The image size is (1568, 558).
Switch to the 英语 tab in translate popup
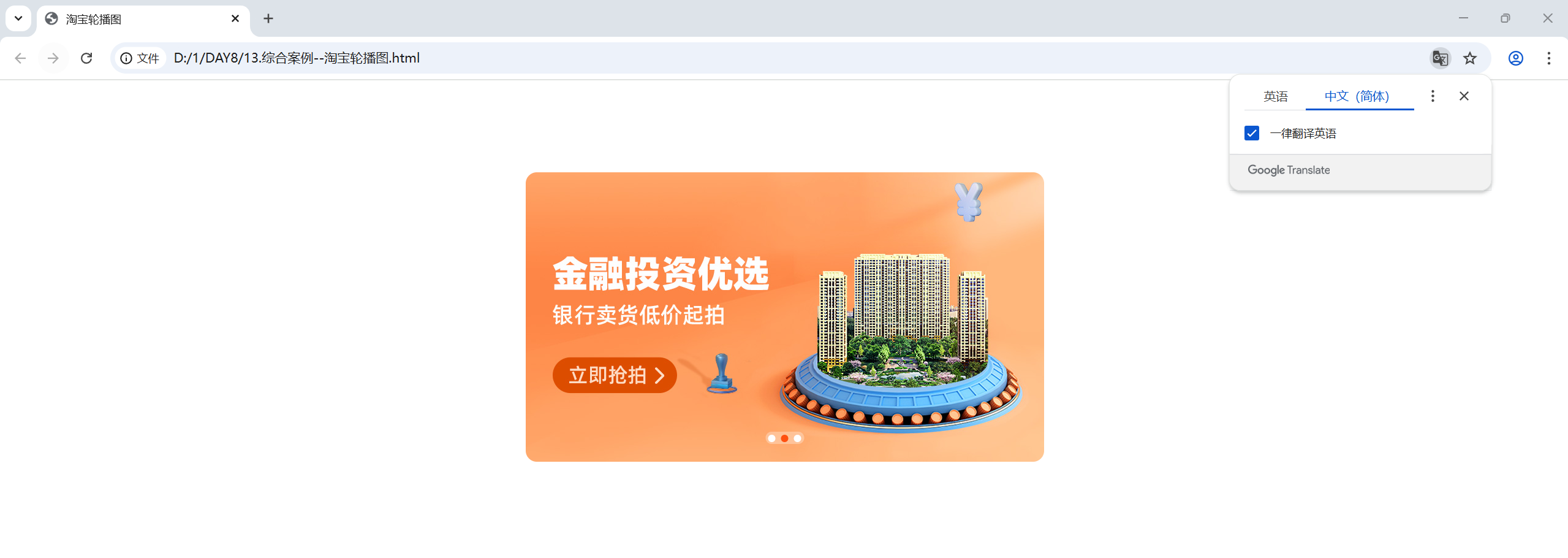(1276, 96)
